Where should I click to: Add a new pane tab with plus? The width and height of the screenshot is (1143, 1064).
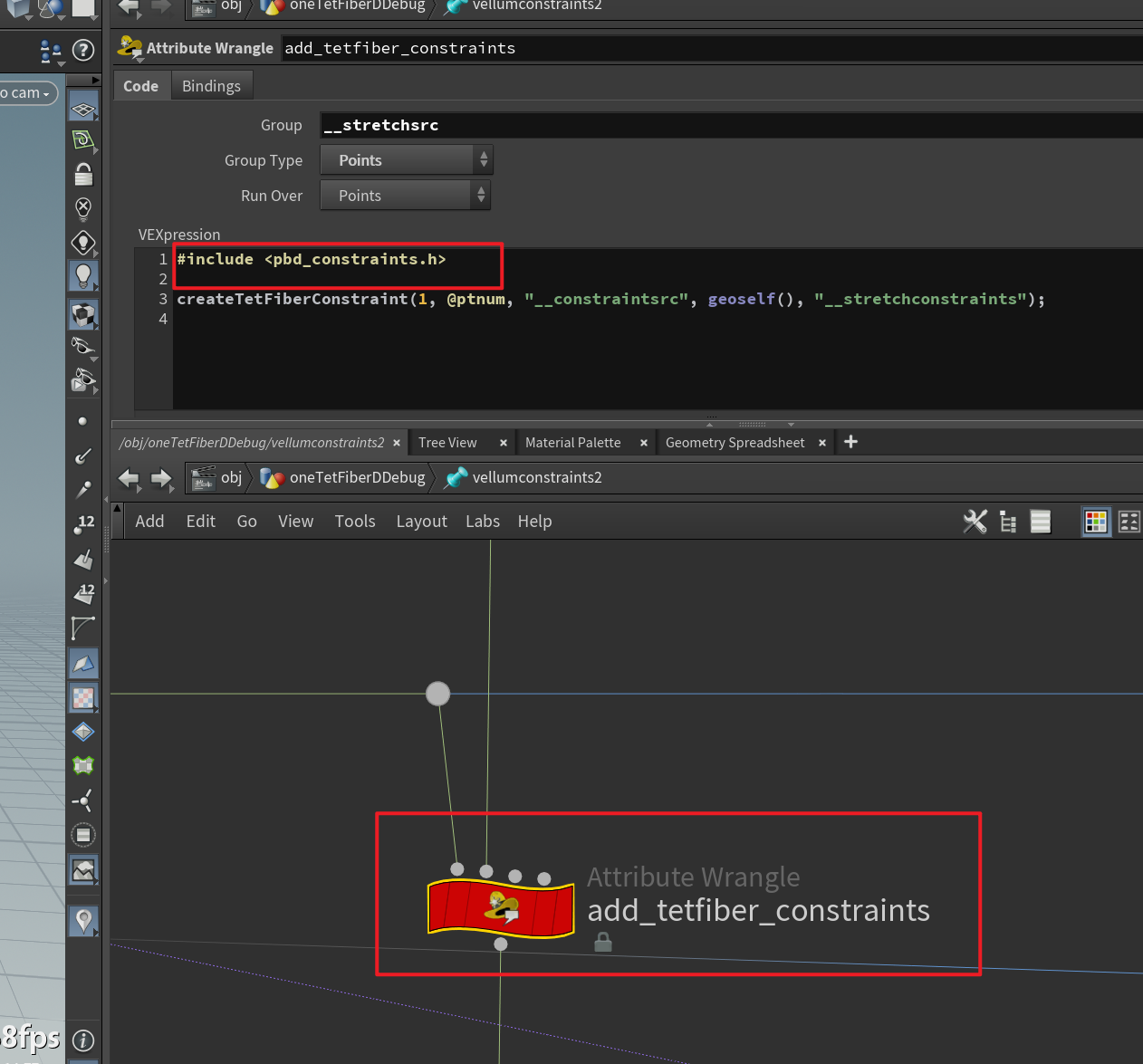(x=850, y=442)
